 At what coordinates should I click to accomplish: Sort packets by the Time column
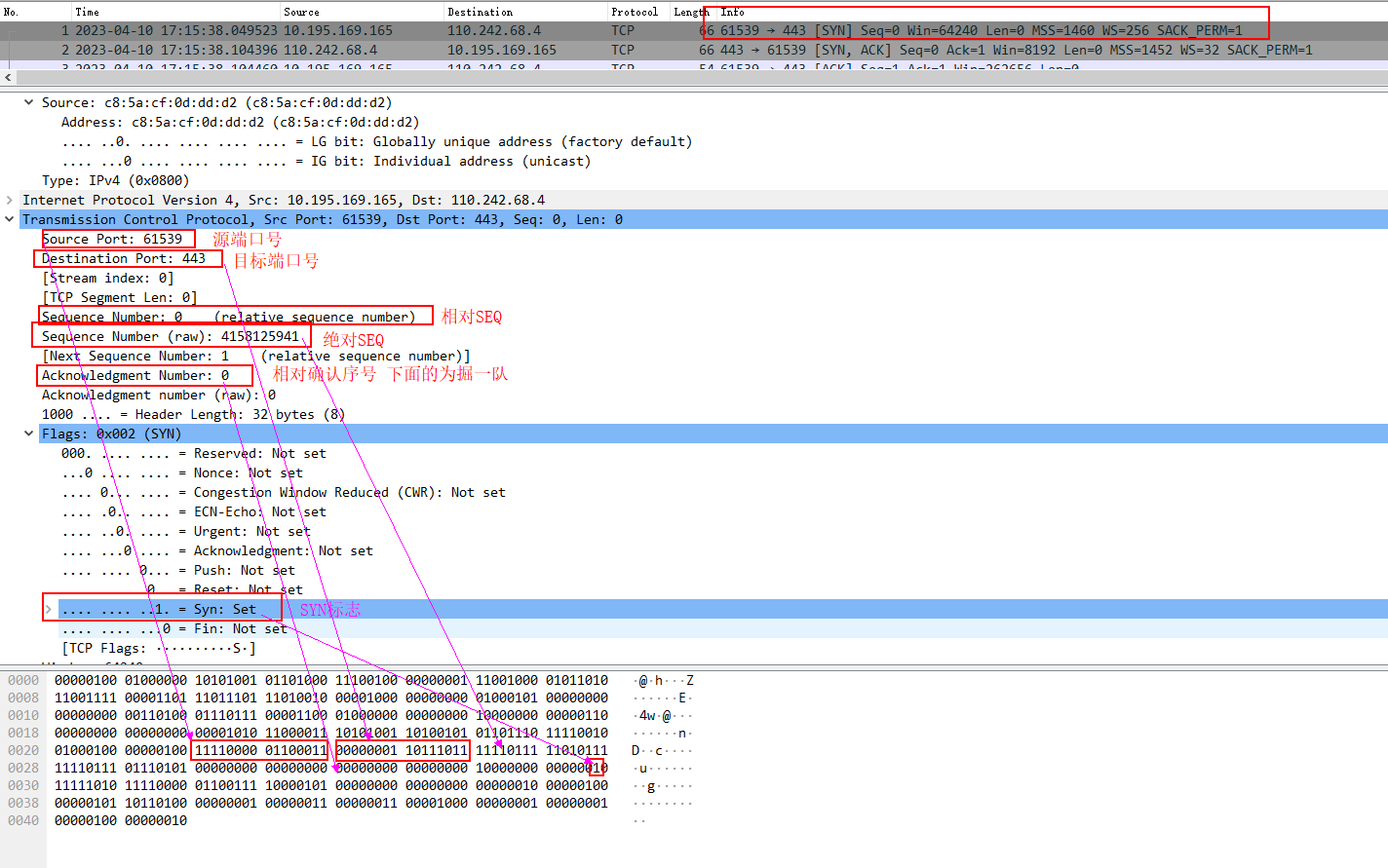88,12
